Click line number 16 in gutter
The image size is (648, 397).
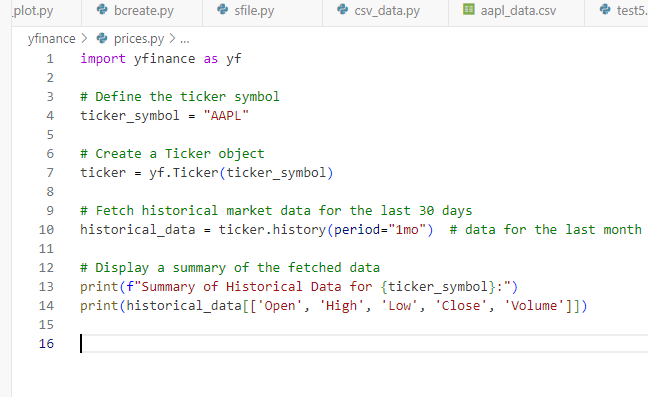pos(46,344)
